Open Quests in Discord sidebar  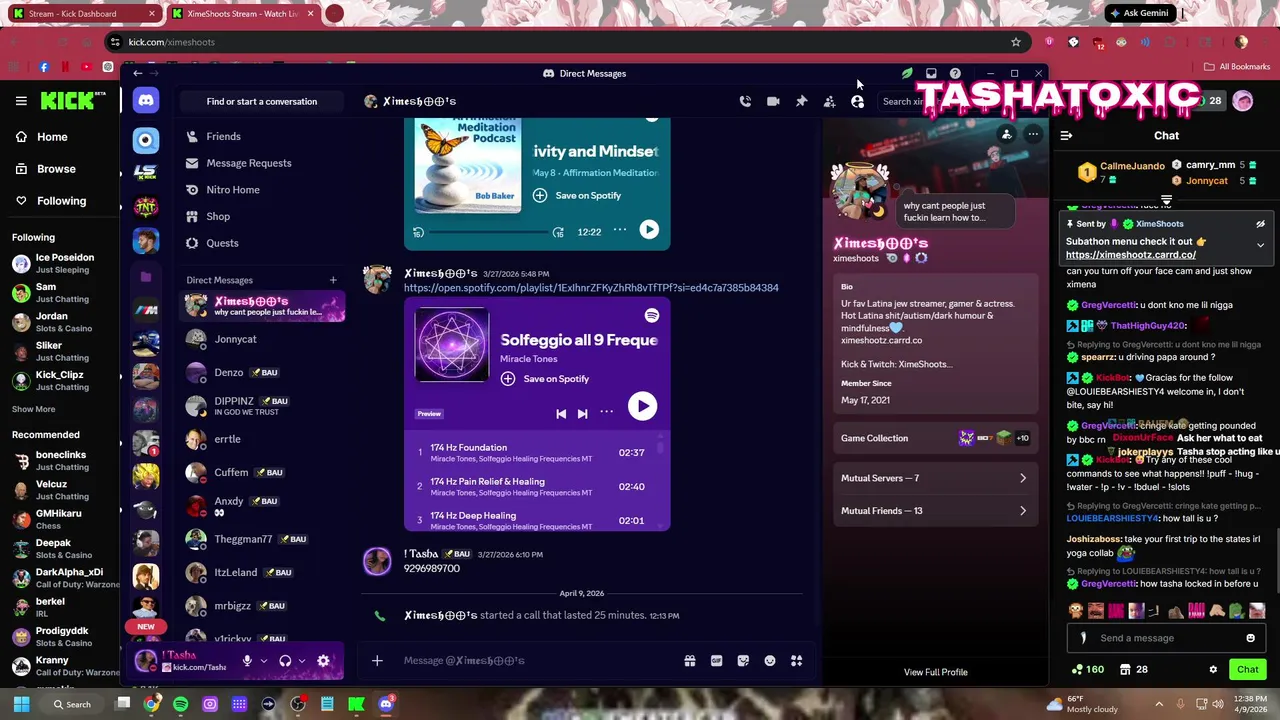coord(263,243)
